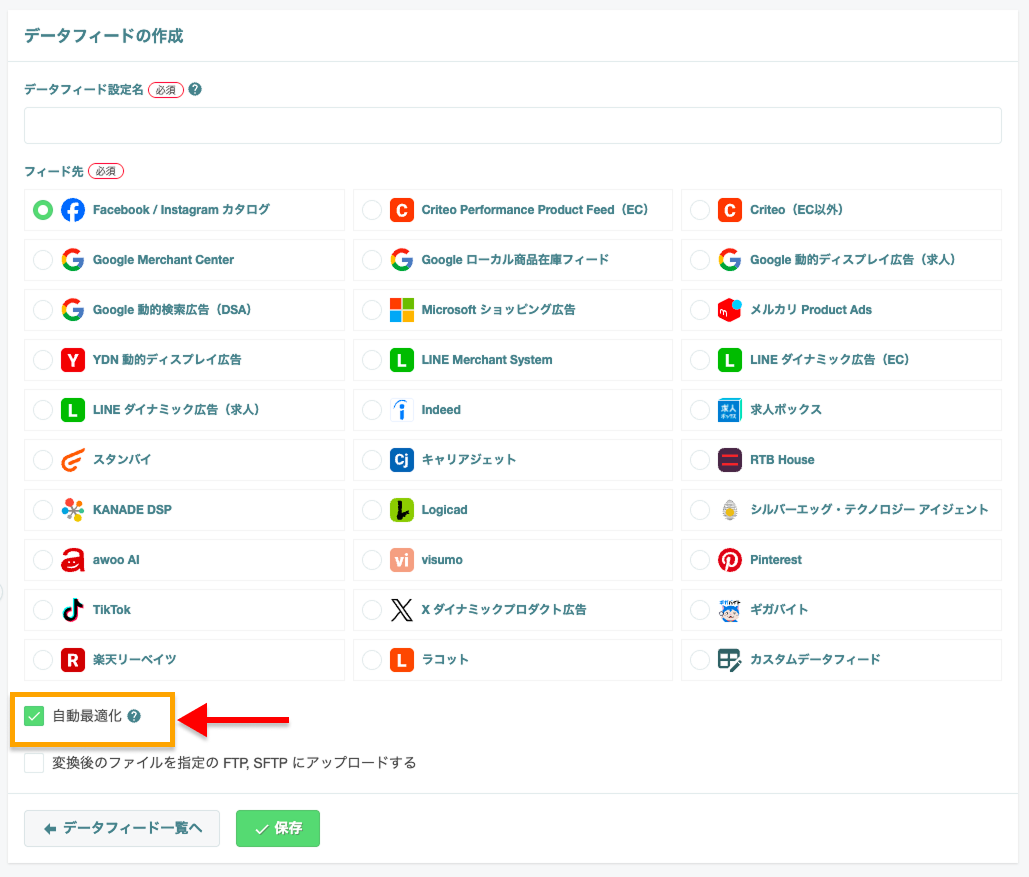Viewport: 1029px width, 877px height.
Task: Select the LINE ダイナミック広告（求人） radio button
Action: 43,410
